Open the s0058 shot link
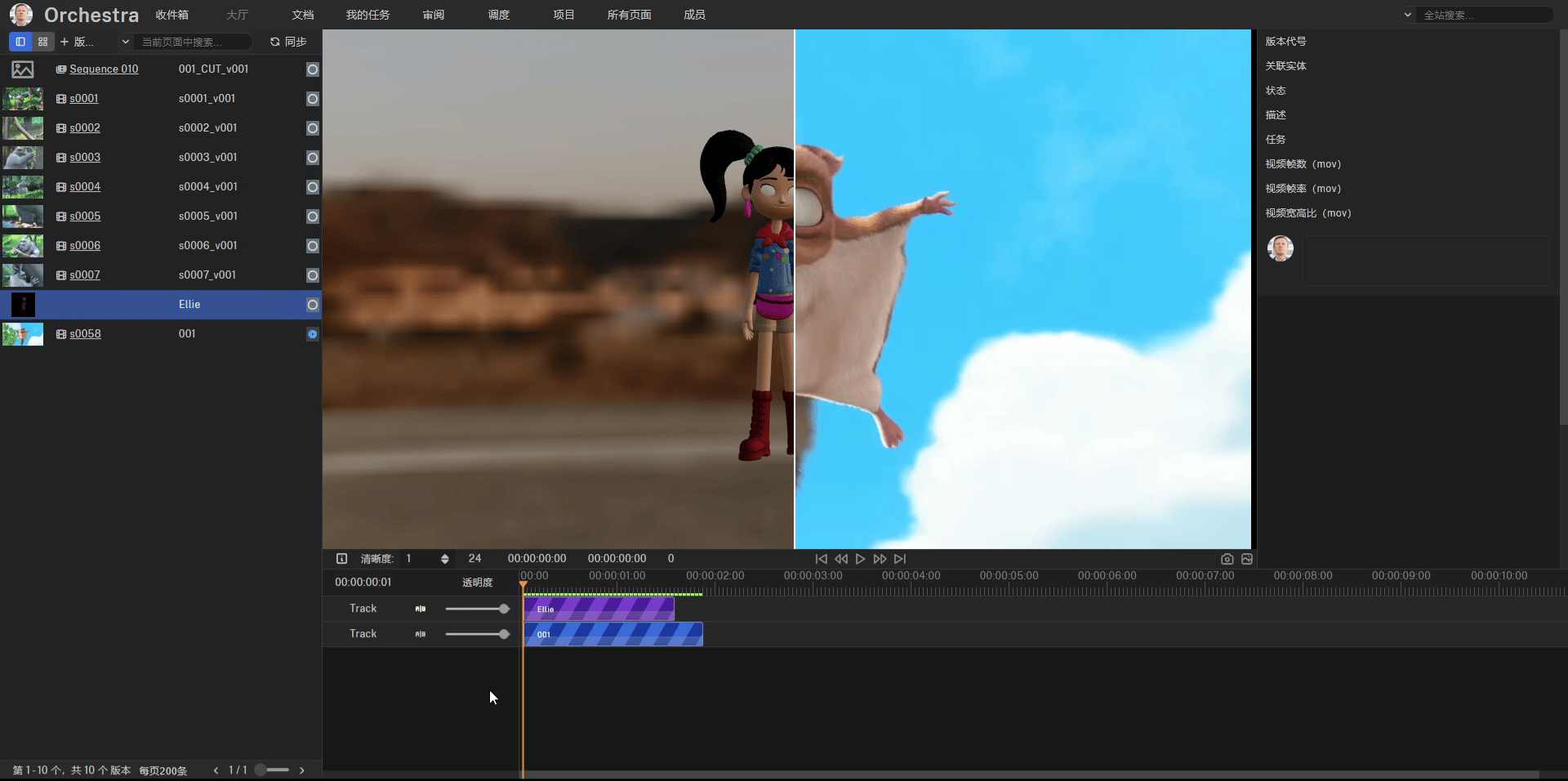The image size is (1568, 781). [85, 334]
